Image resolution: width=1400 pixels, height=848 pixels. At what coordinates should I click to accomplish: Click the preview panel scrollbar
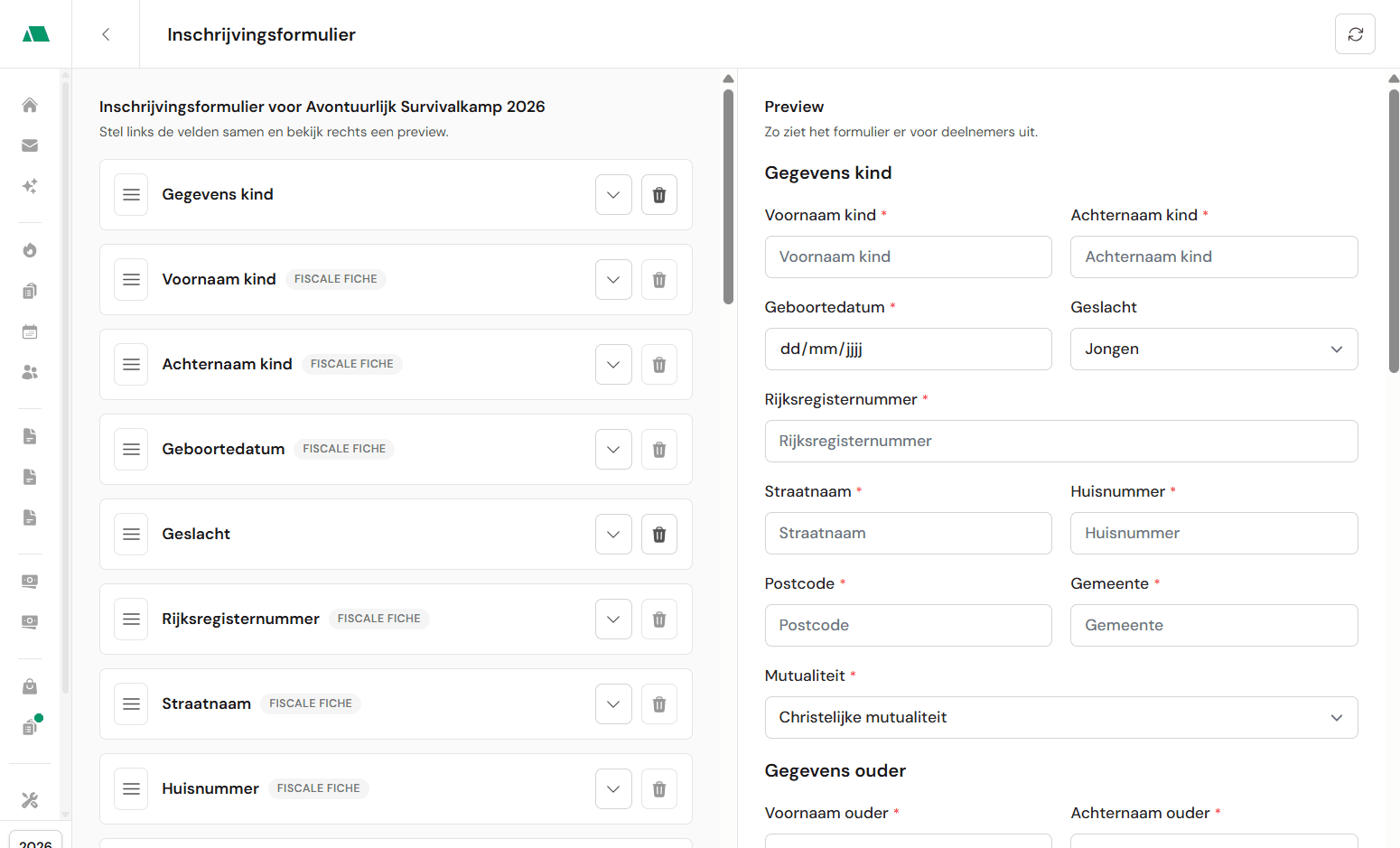tap(1394, 230)
